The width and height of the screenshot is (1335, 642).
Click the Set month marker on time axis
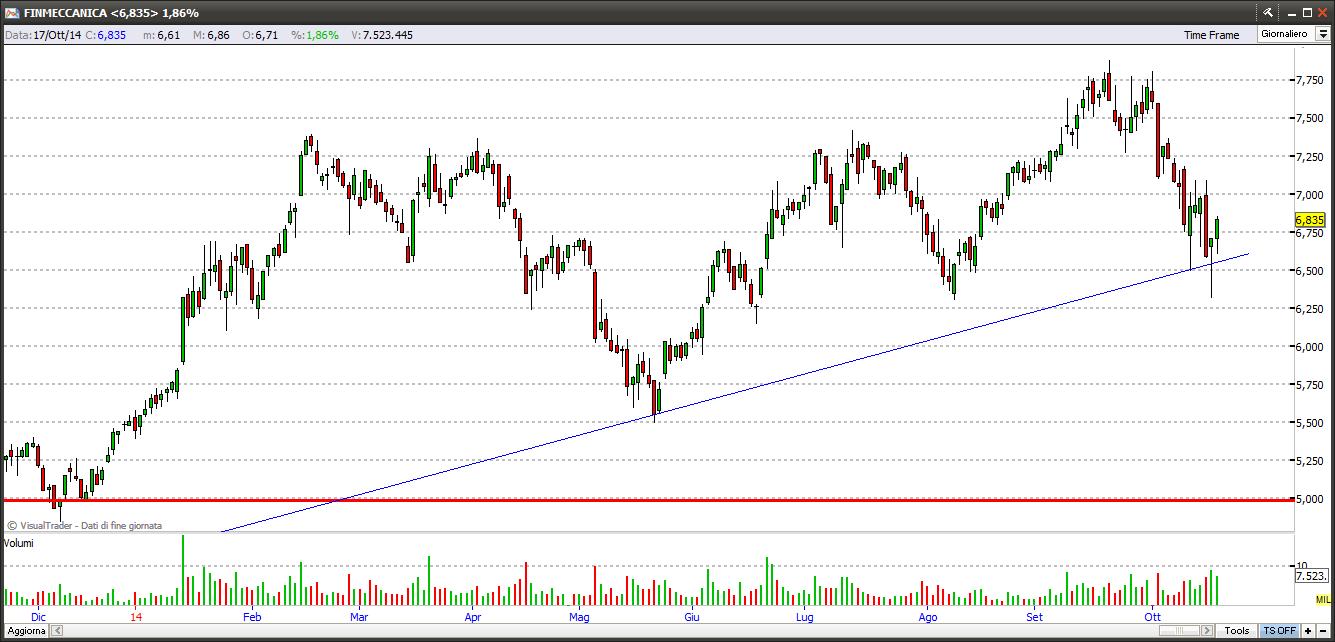tap(1035, 617)
